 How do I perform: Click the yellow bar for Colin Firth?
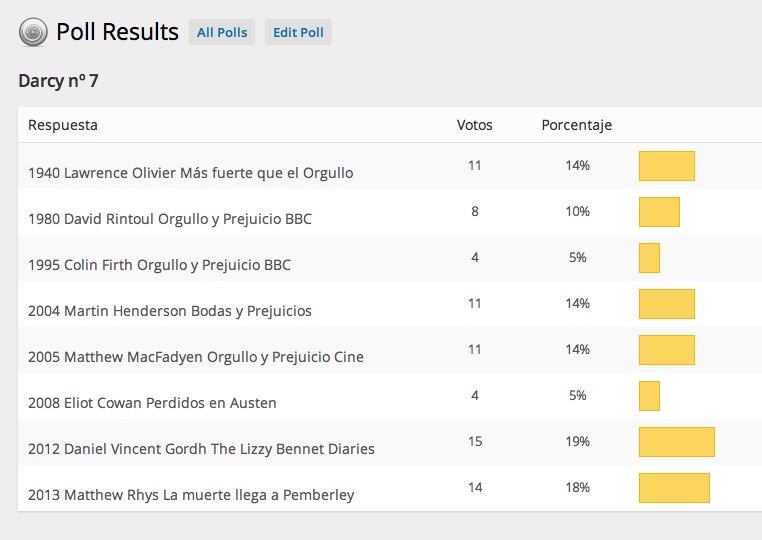[649, 258]
